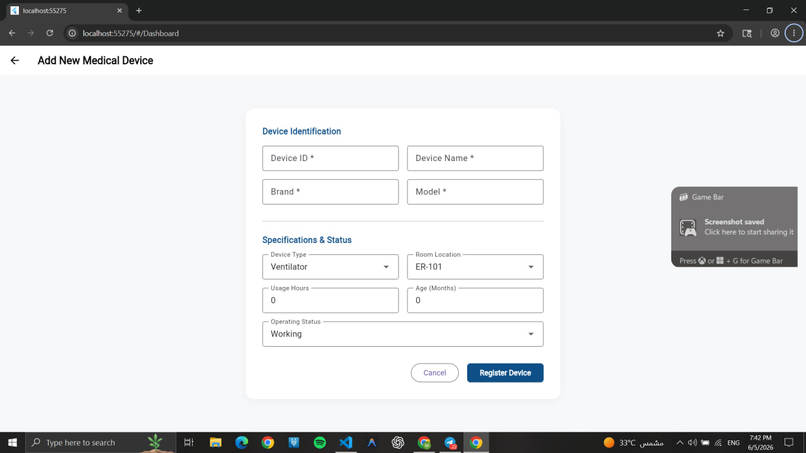This screenshot has width=806, height=453.
Task: Open Spotify from the taskbar
Action: pyautogui.click(x=320, y=442)
